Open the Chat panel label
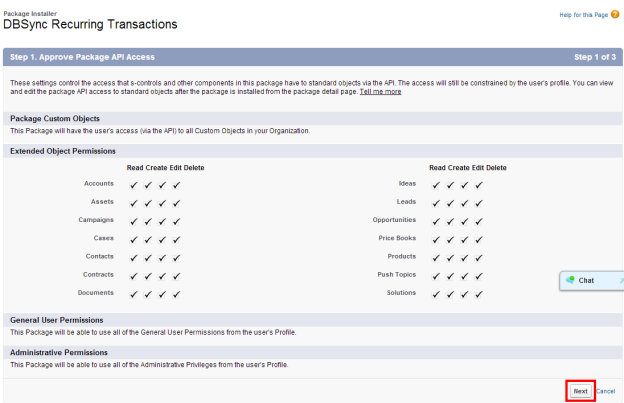The width and height of the screenshot is (624, 403). pos(587,281)
